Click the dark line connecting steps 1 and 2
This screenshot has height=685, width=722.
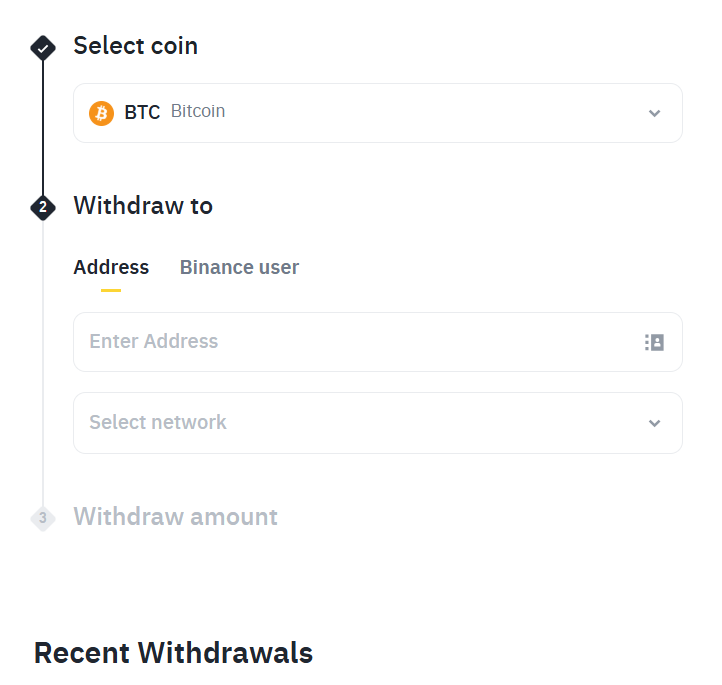43,127
